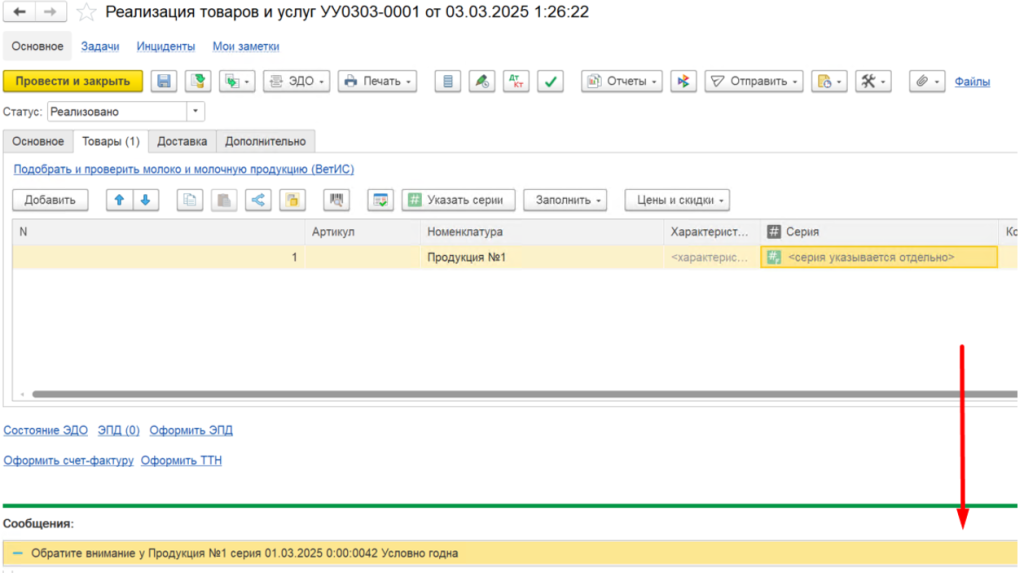Move row up with blue arrow

(120, 200)
